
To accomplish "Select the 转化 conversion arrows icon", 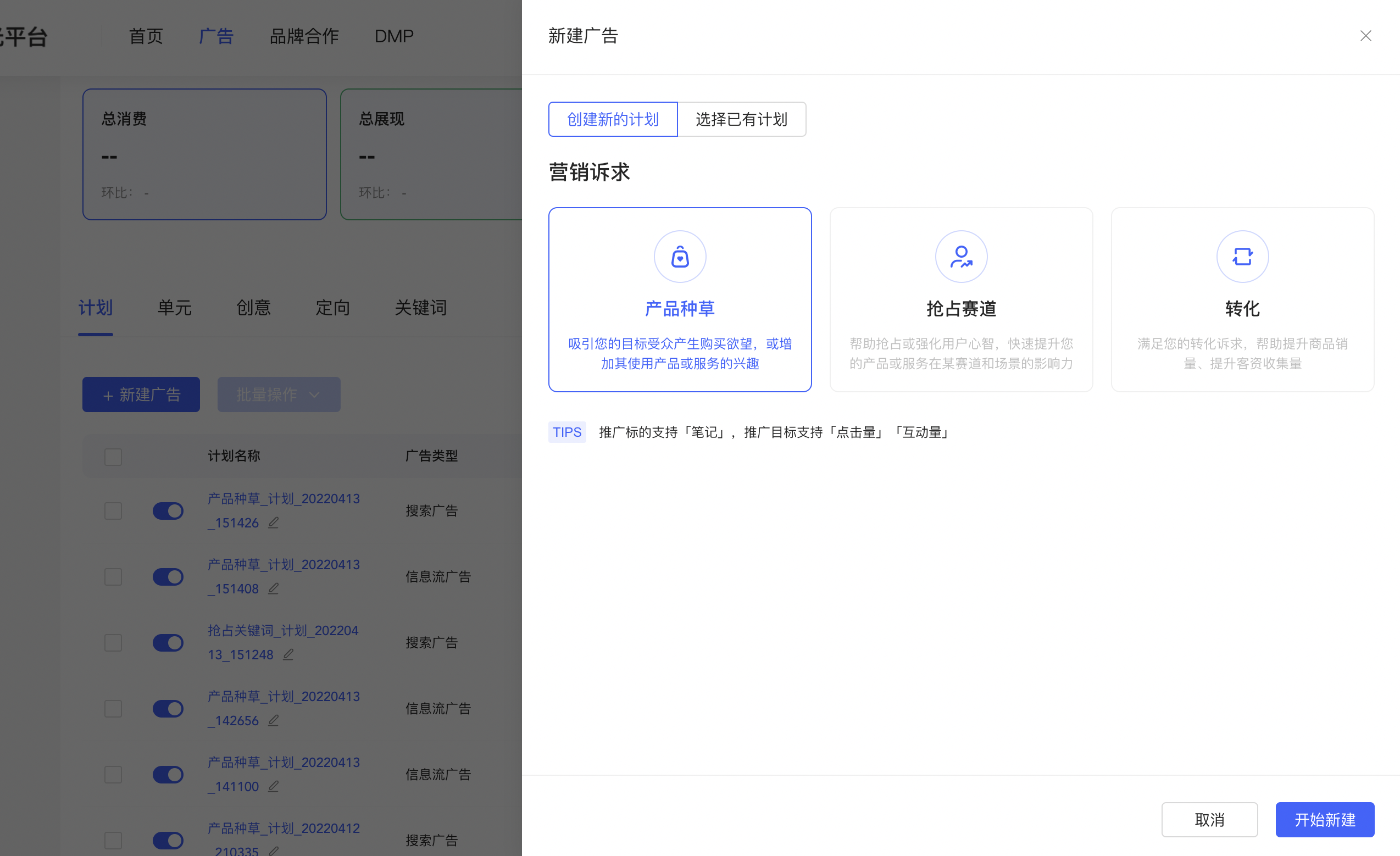I will tap(1242, 256).
